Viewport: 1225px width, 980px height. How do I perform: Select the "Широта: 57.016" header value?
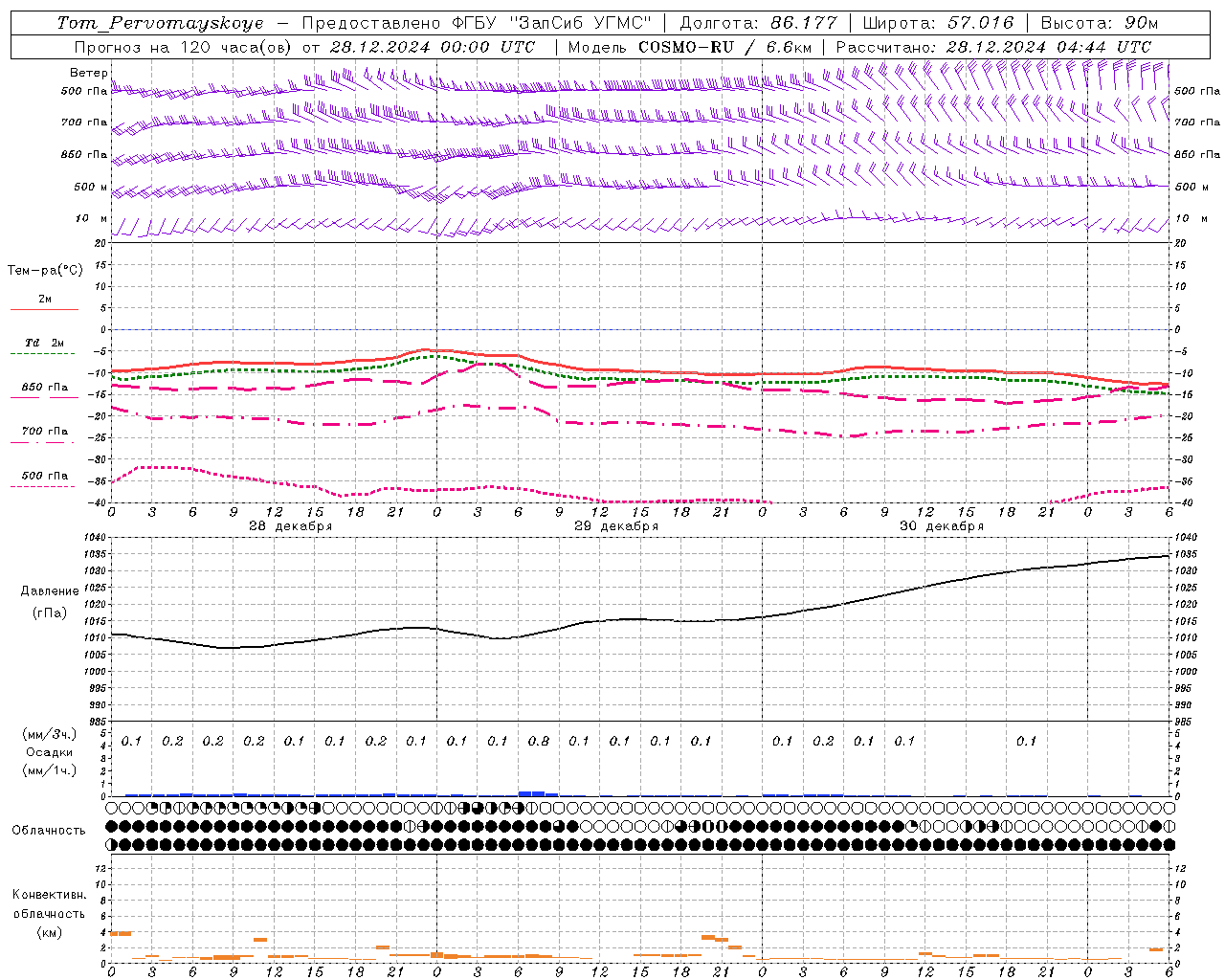point(938,23)
